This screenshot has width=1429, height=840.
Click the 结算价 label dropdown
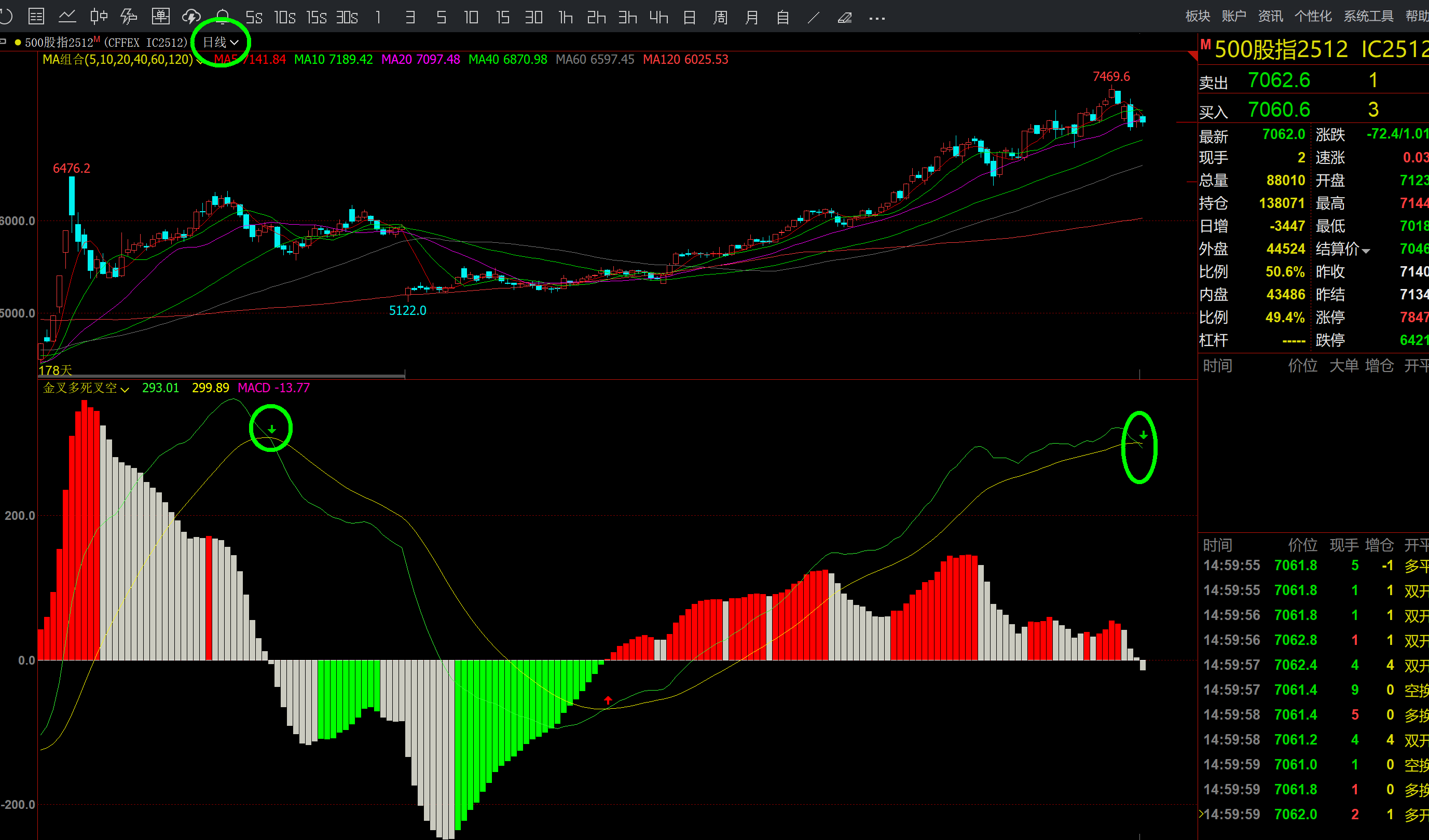pyautogui.click(x=1342, y=249)
